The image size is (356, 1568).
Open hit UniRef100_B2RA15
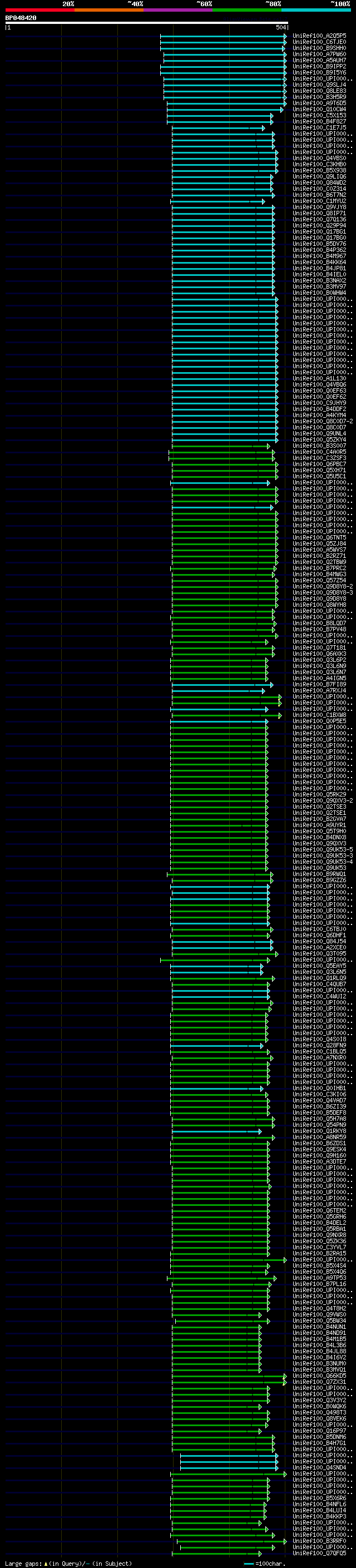click(319, 1253)
